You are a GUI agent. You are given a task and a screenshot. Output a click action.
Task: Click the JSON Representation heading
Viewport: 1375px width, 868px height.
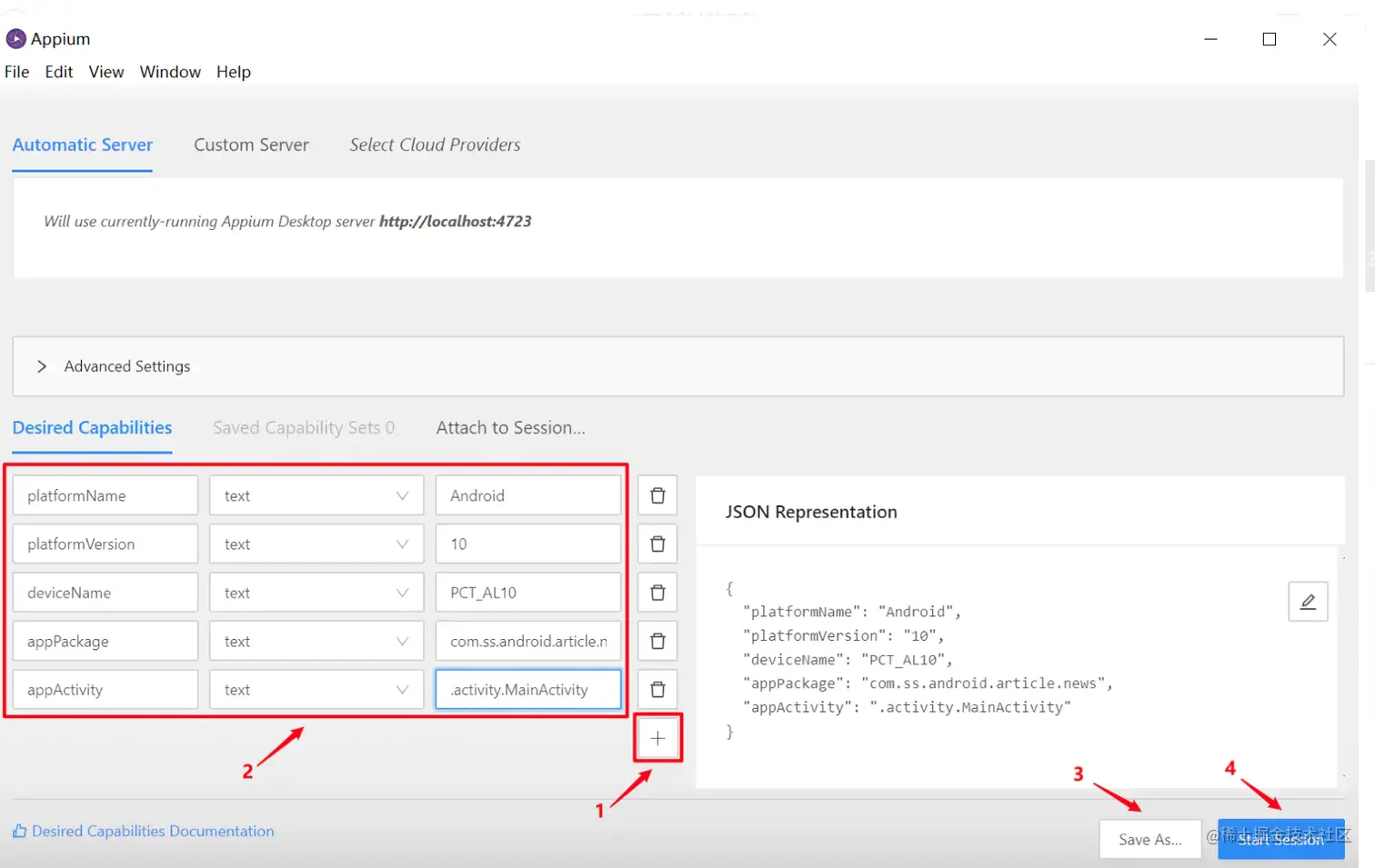[811, 512]
